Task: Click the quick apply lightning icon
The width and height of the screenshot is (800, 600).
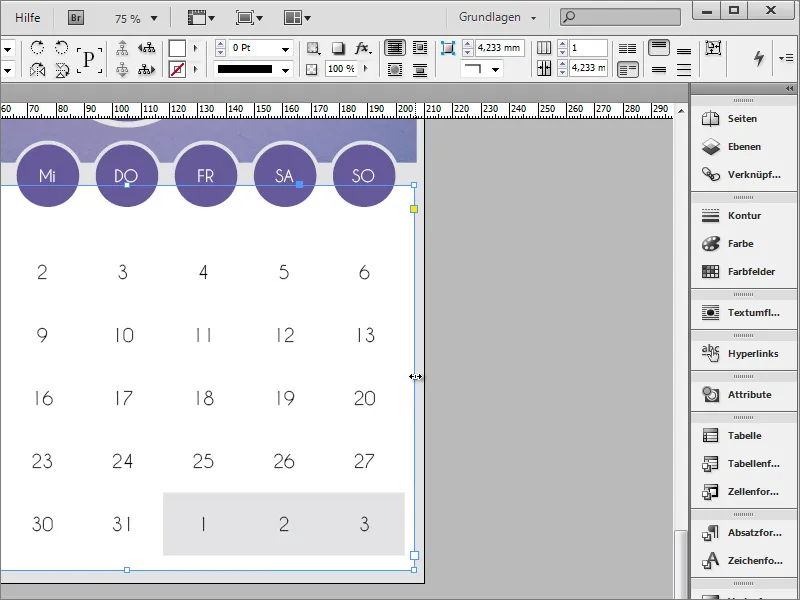Action: 759,58
